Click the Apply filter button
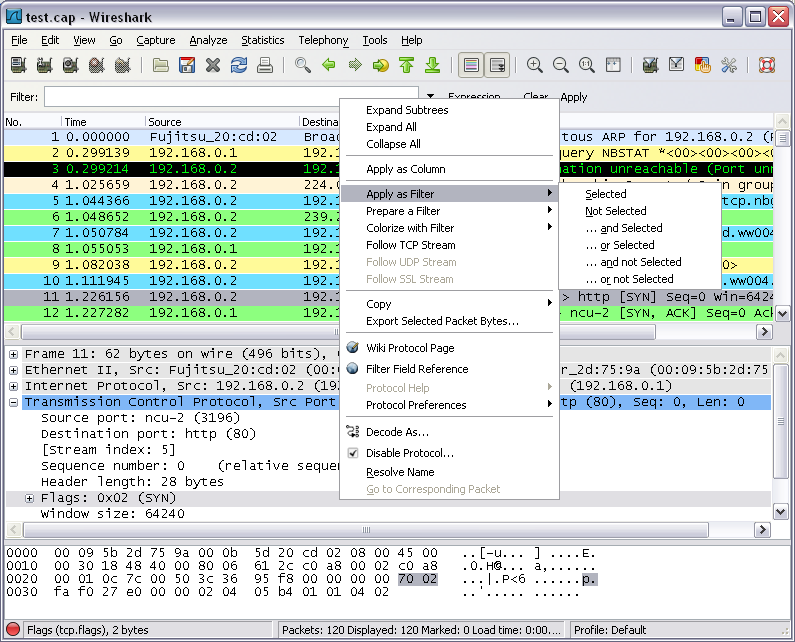 [574, 97]
